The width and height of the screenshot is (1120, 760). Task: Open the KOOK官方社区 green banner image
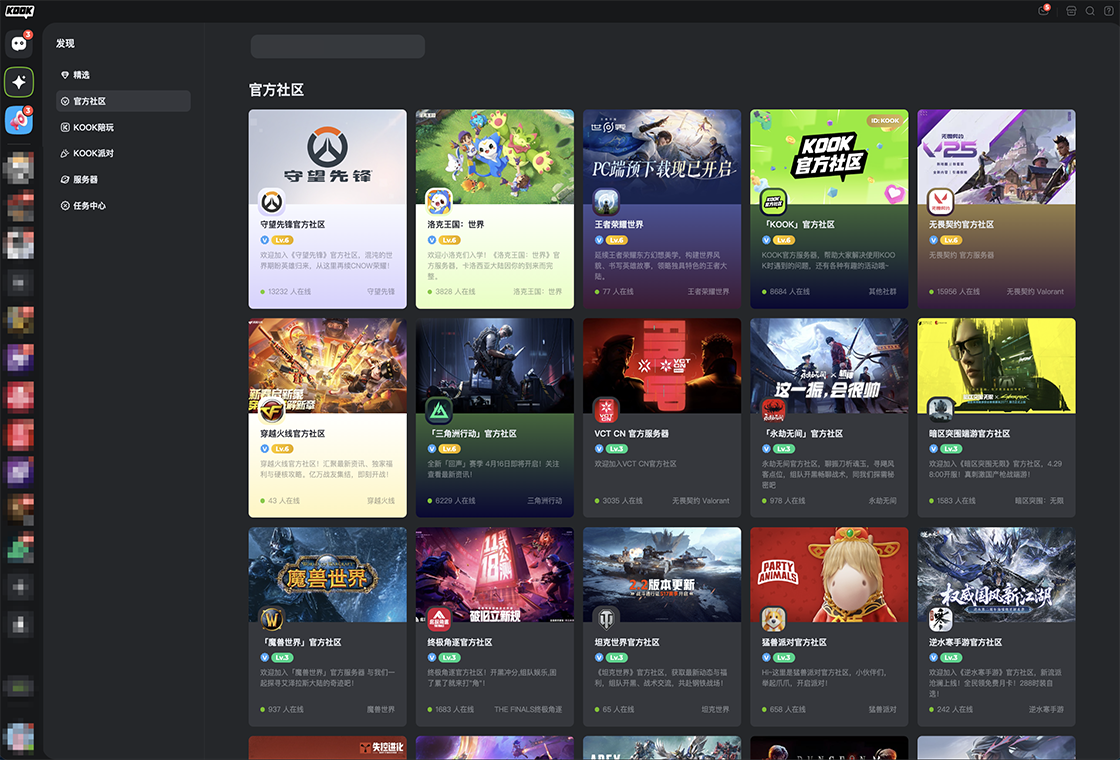click(829, 157)
